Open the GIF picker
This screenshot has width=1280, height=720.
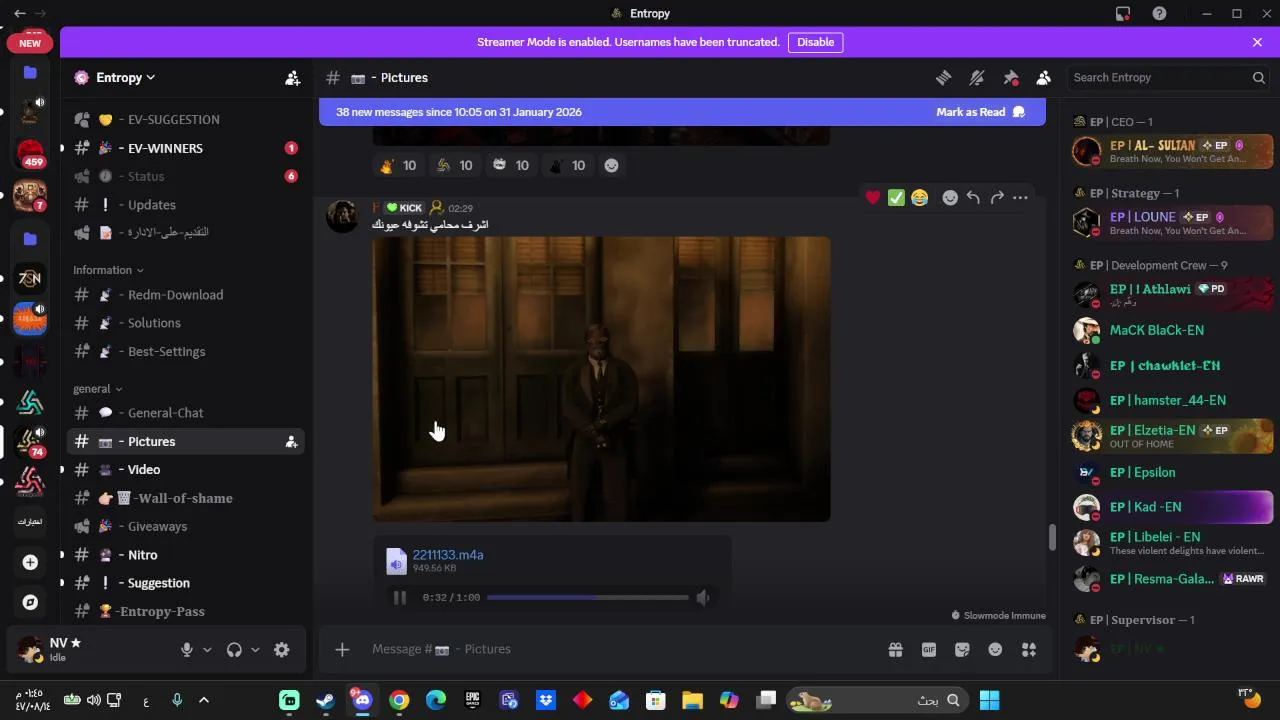[929, 650]
